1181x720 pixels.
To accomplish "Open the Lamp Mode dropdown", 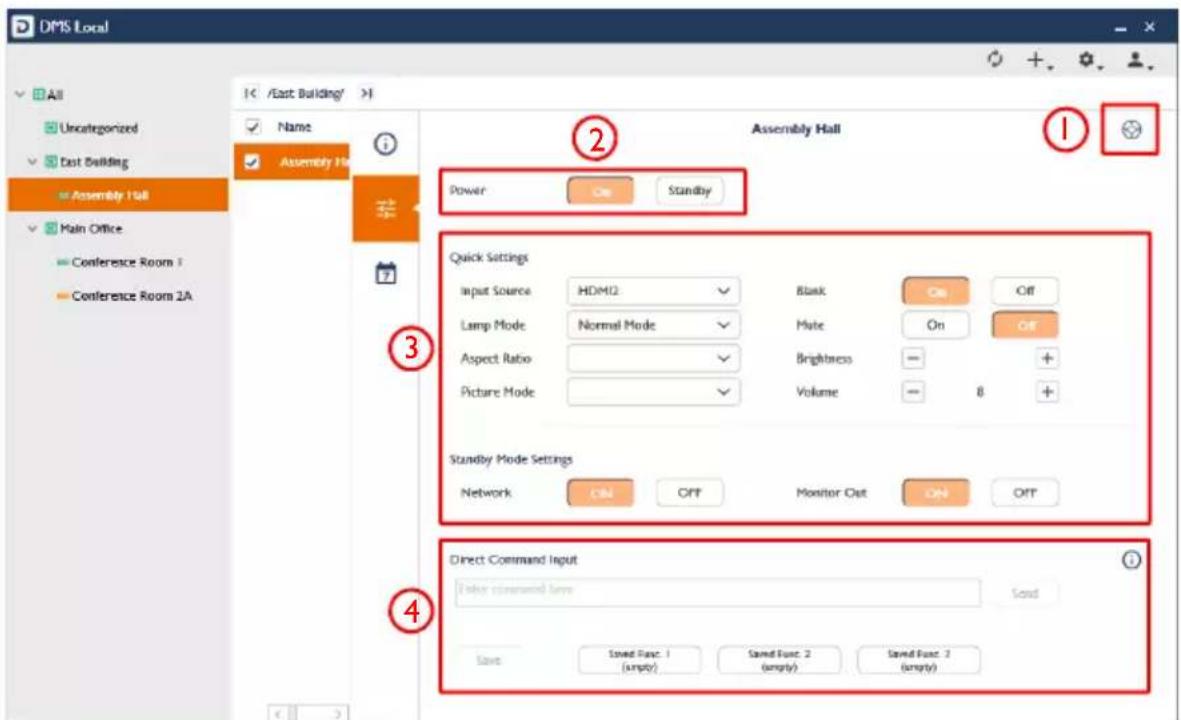I will coord(653,325).
